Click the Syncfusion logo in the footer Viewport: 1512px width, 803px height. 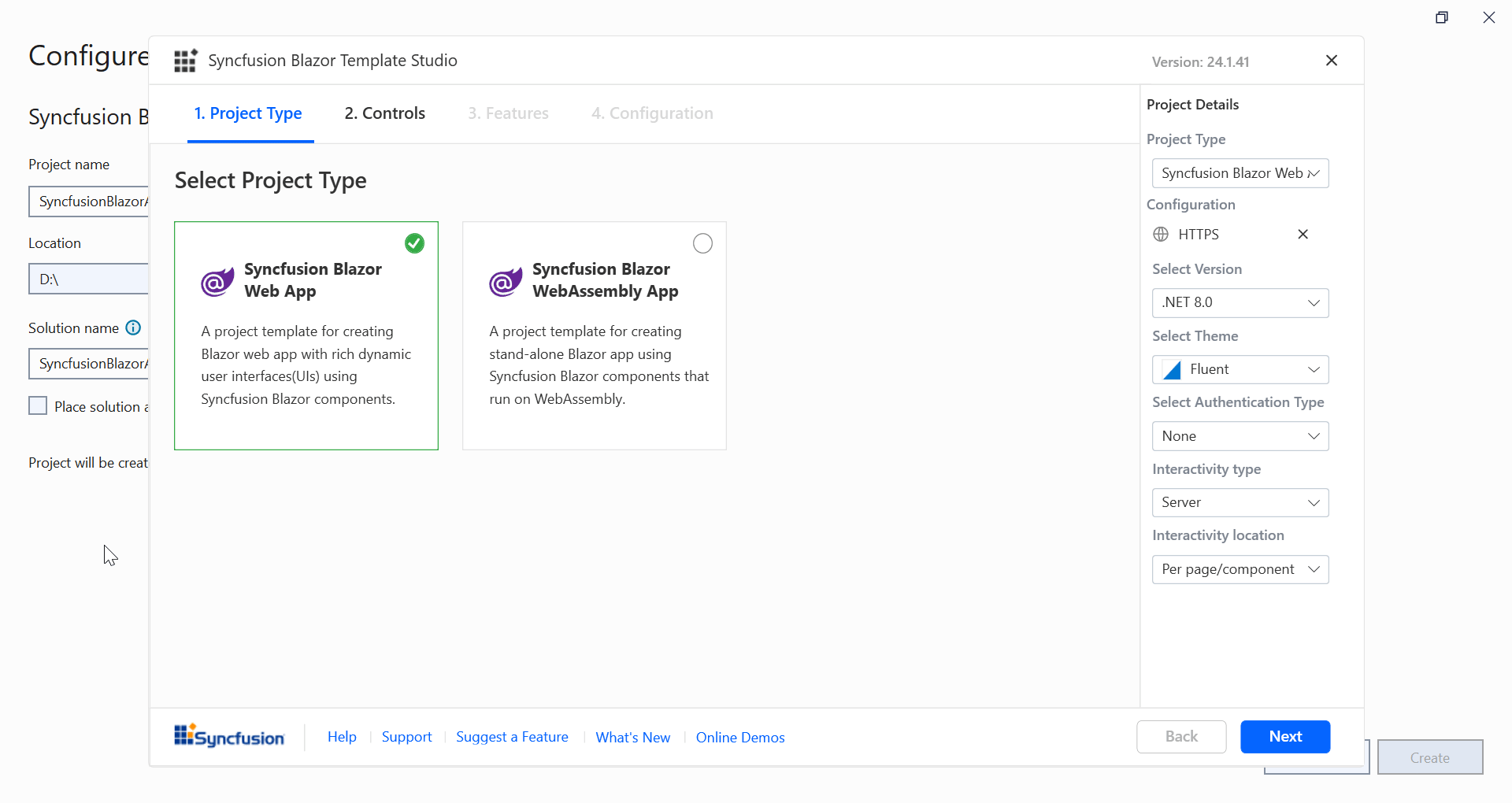(228, 736)
